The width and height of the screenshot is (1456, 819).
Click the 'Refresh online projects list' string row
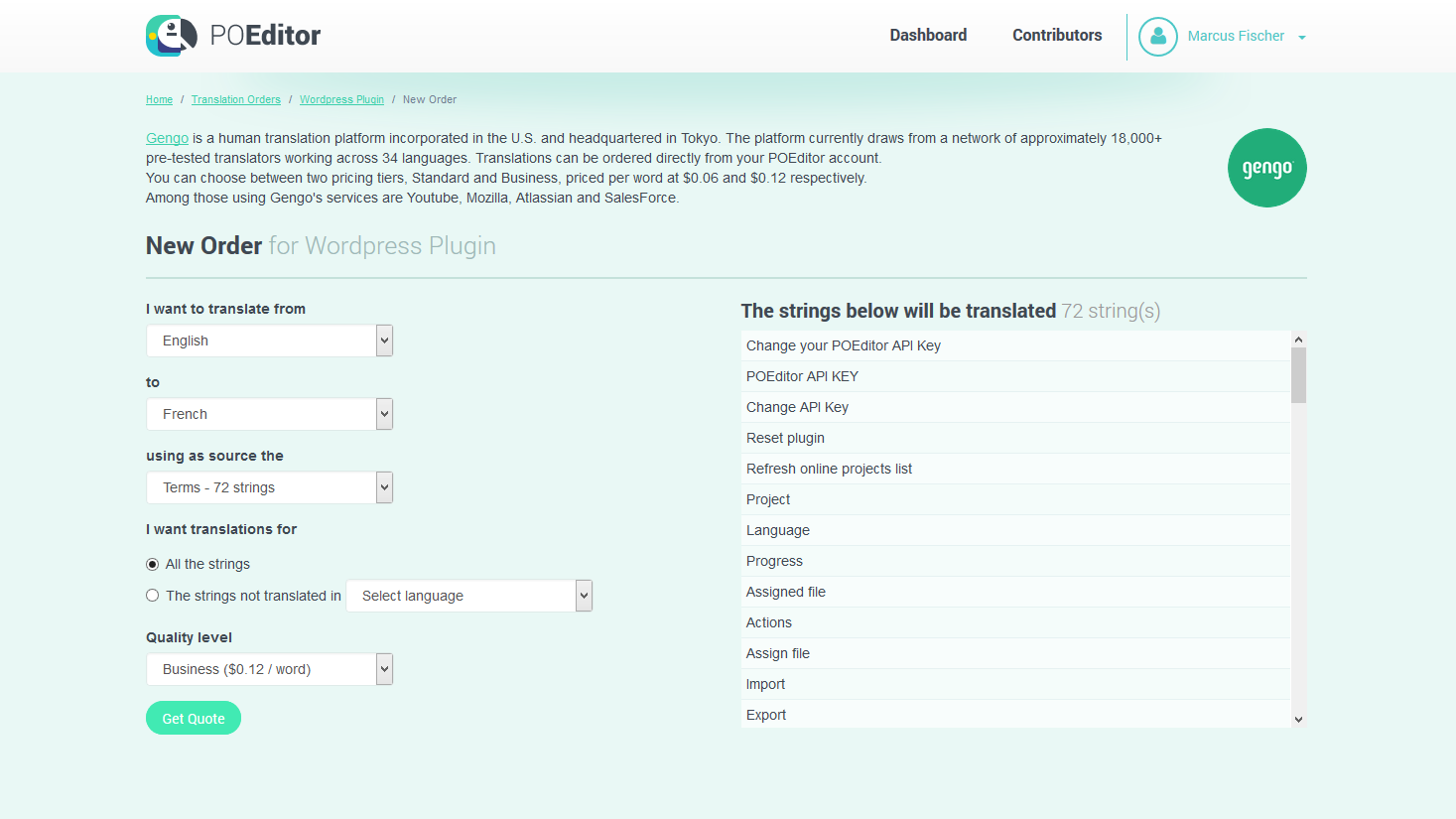point(829,469)
